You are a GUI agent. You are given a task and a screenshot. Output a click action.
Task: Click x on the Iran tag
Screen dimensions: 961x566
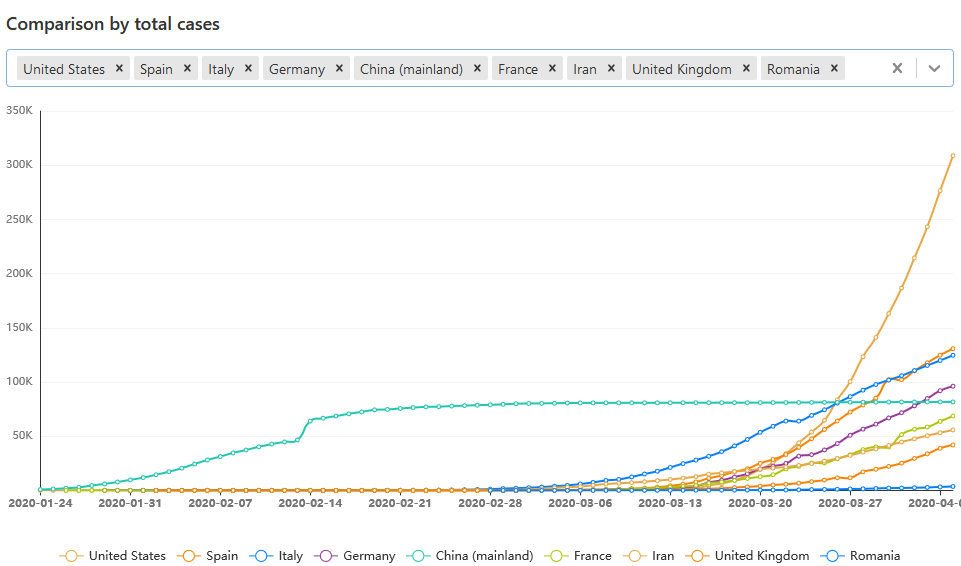click(611, 69)
